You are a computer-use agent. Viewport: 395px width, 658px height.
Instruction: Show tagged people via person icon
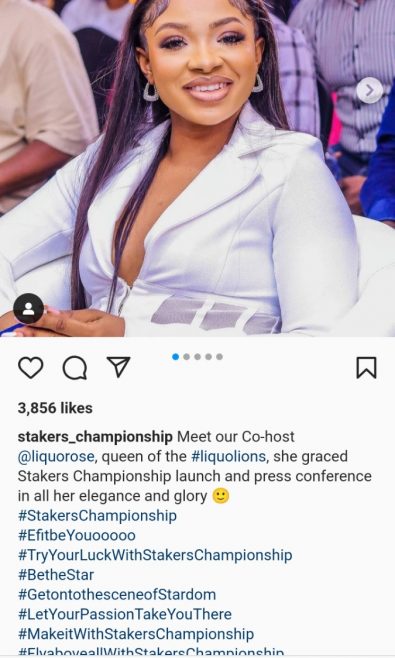29,308
